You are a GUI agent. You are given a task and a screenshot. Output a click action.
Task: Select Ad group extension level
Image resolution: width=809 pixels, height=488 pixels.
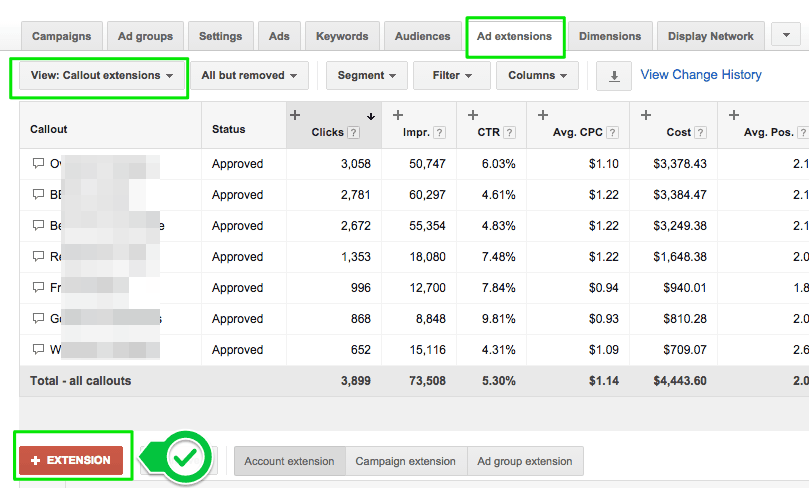525,461
